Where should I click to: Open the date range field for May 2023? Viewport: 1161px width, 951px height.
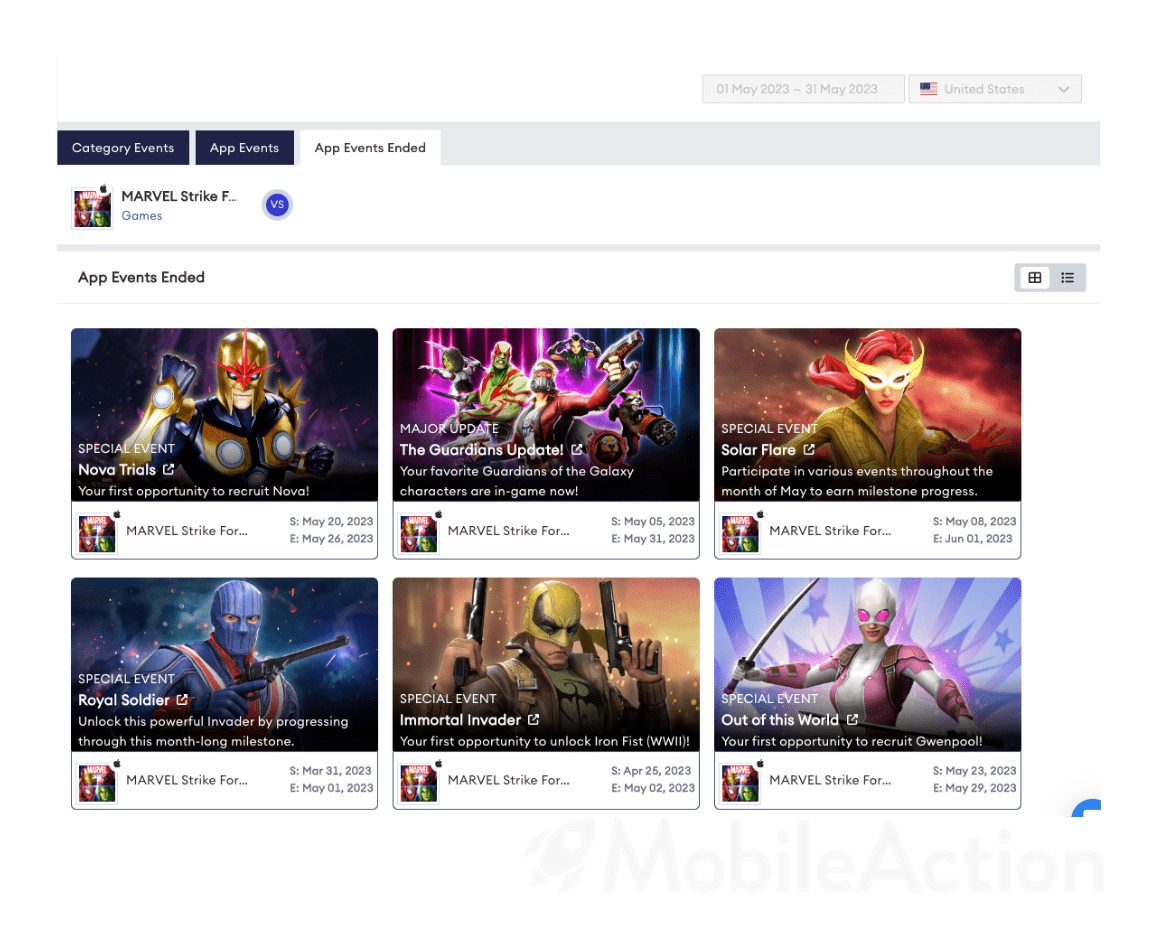pos(803,89)
